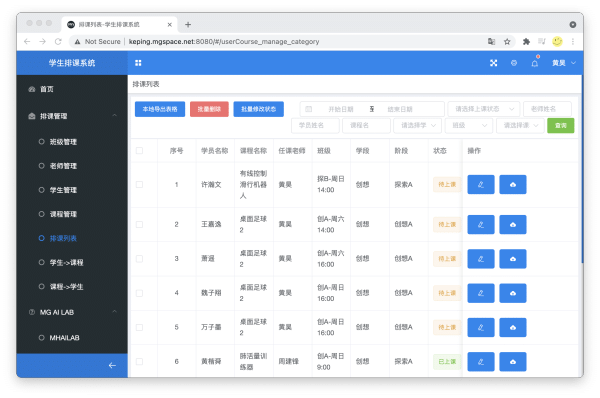Screen dimensions: 600x398
Task: Bookmark page with the star icon
Action: tap(507, 42)
